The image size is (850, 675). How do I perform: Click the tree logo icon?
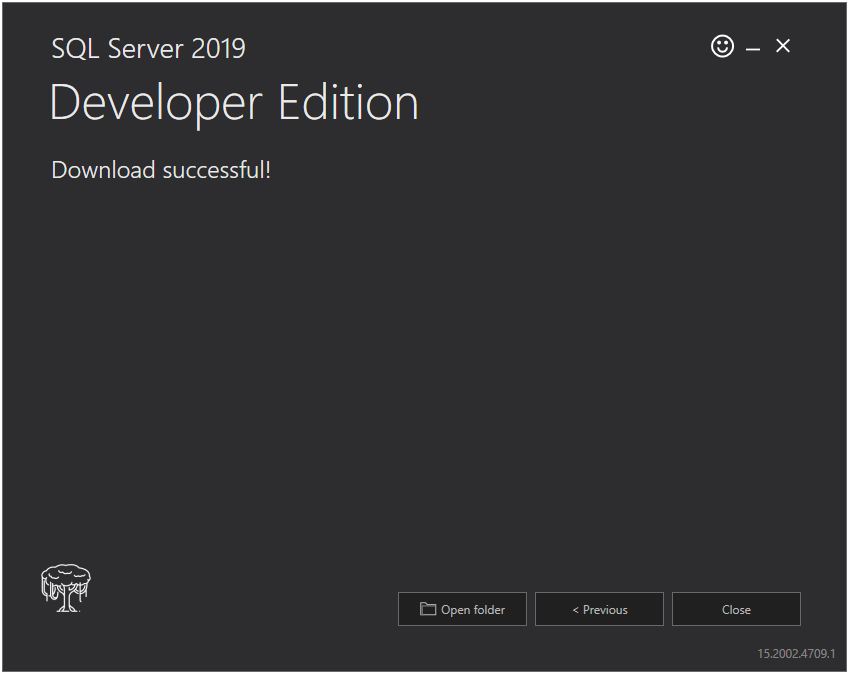pos(66,588)
